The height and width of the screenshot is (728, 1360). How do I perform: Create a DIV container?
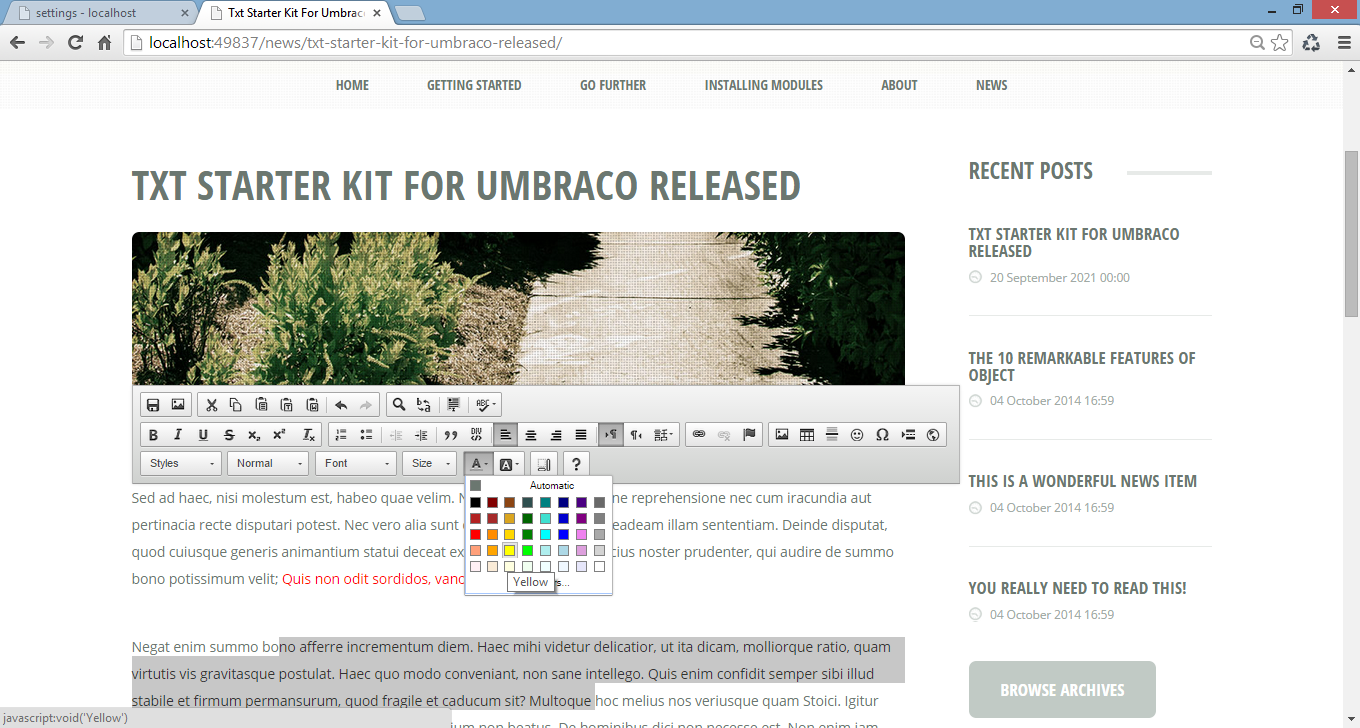point(476,435)
